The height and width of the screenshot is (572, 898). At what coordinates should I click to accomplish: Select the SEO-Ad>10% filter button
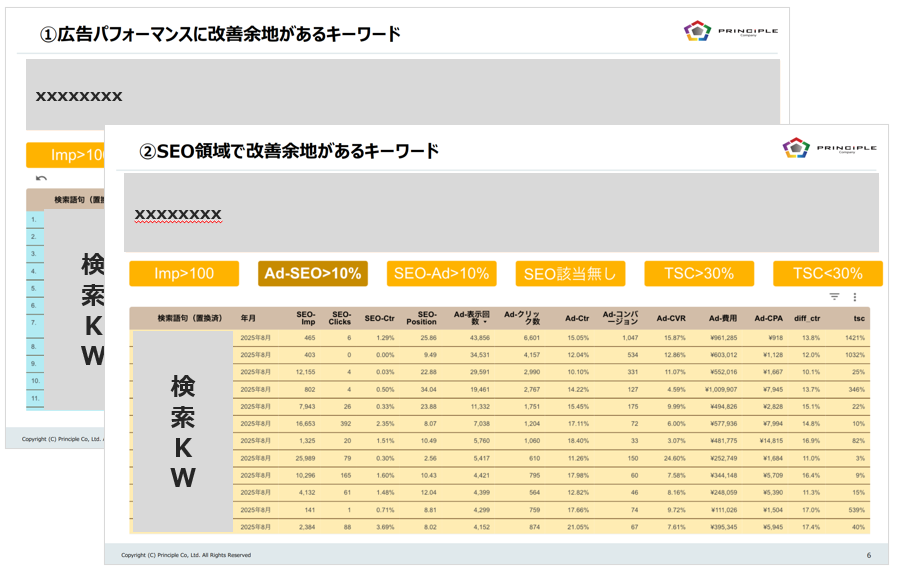click(442, 274)
